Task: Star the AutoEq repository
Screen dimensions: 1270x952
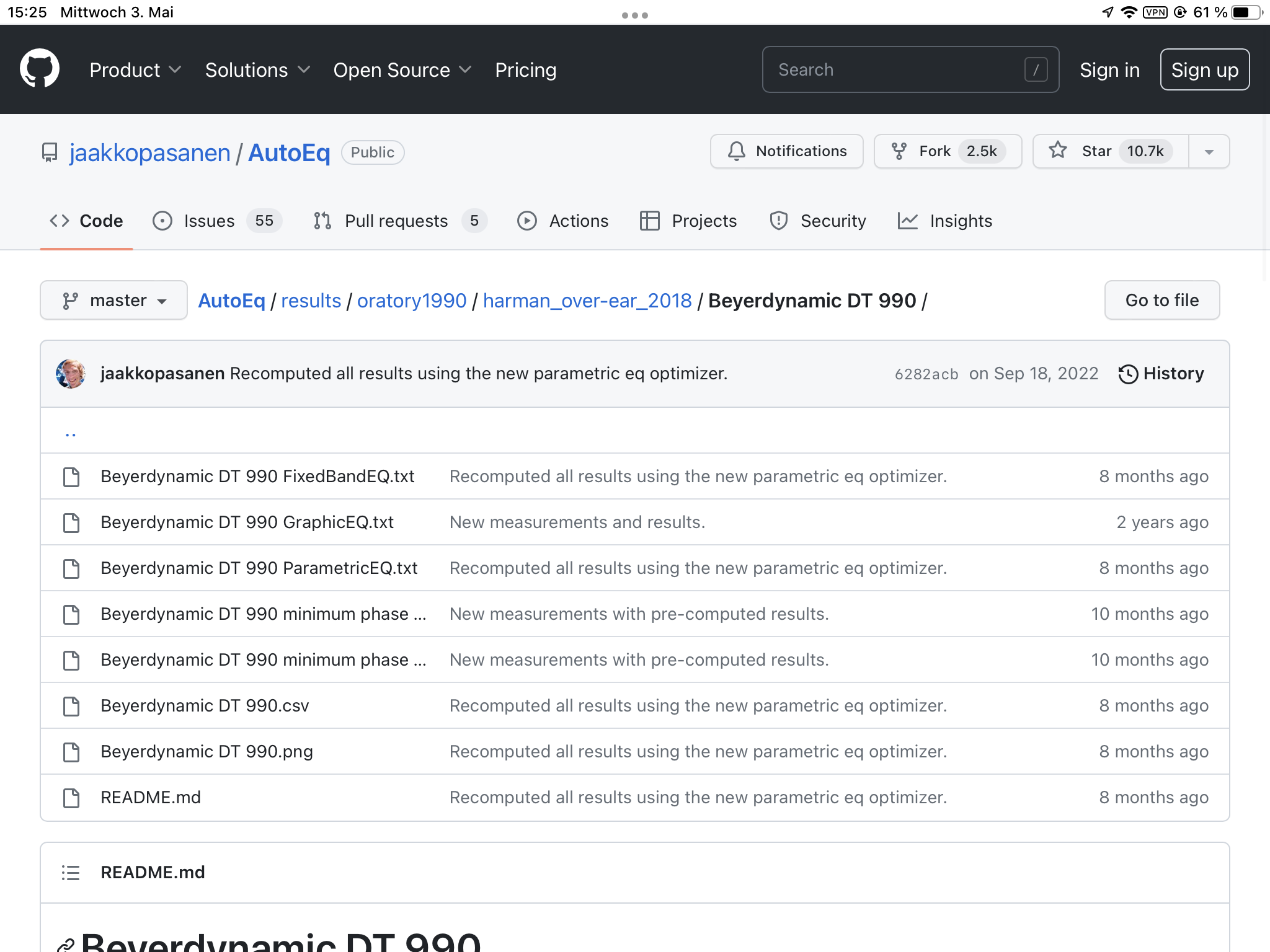Action: click(1110, 151)
